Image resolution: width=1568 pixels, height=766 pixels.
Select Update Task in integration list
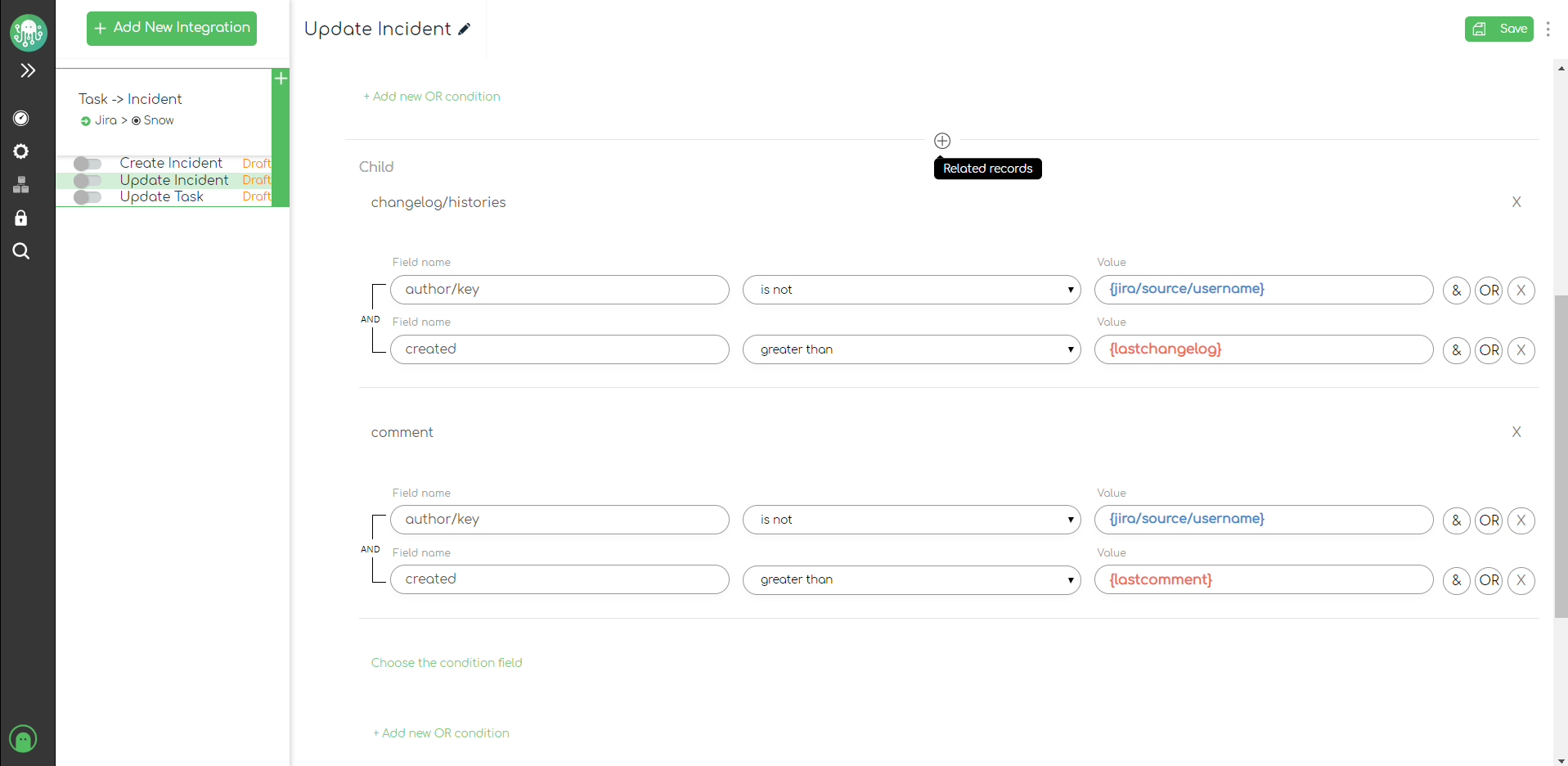[162, 196]
